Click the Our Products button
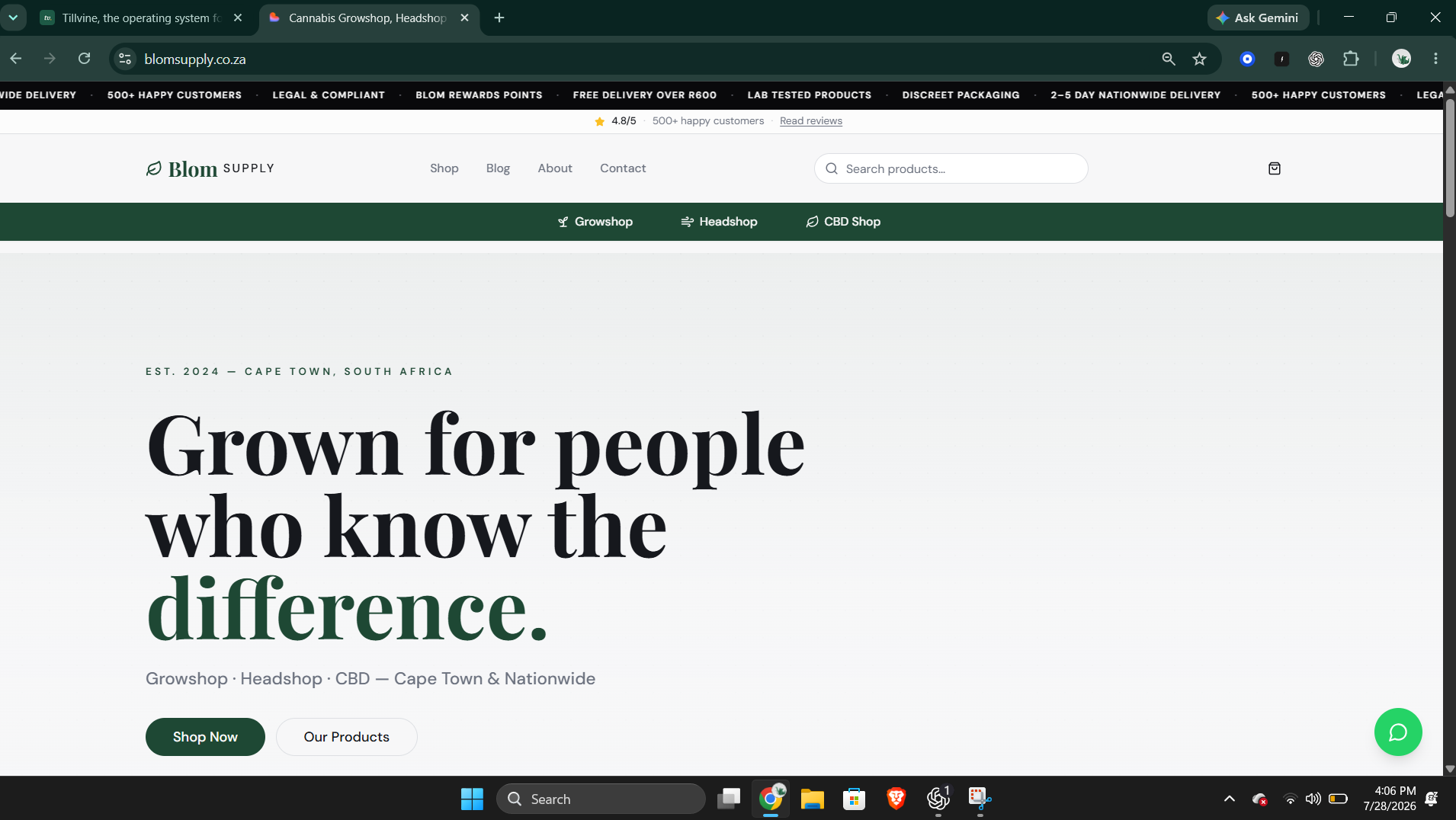The height and width of the screenshot is (820, 1456). [347, 737]
